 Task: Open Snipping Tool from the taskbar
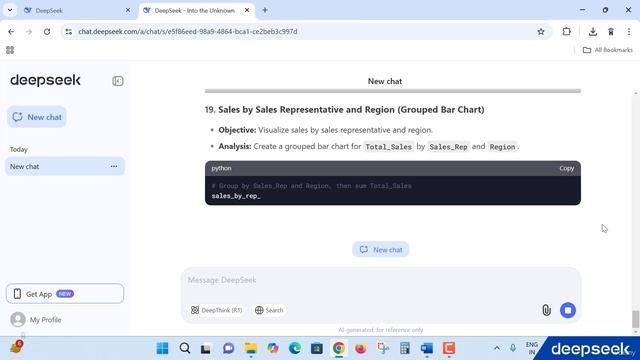click(382, 348)
